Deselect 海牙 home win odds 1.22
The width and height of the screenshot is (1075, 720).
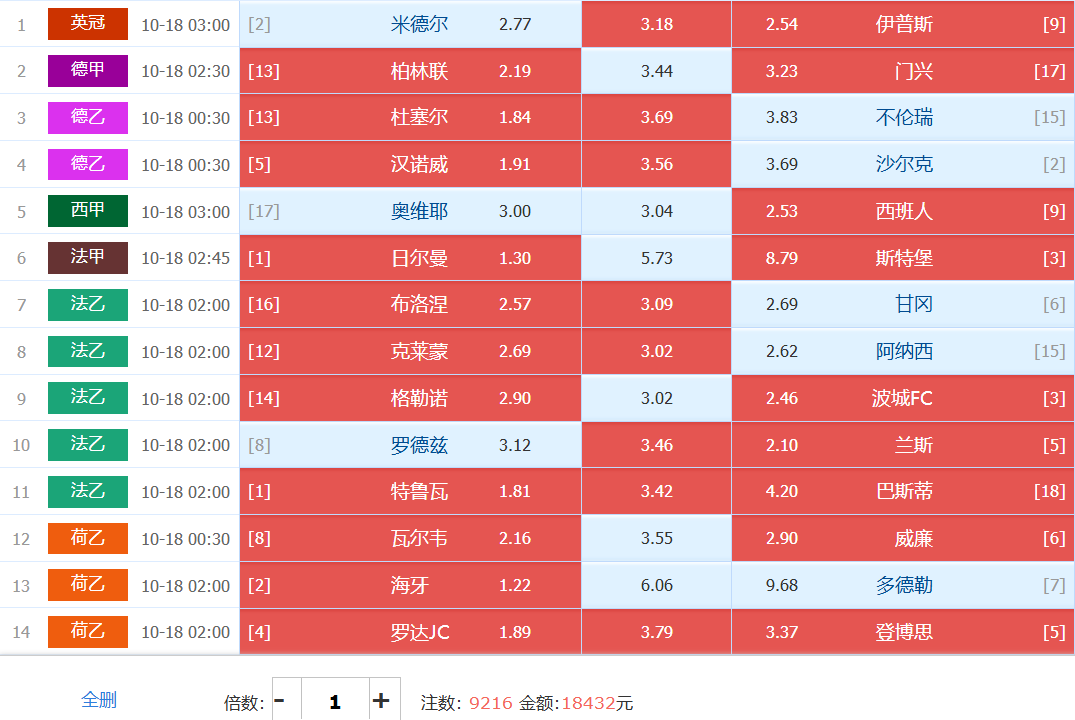pos(410,585)
